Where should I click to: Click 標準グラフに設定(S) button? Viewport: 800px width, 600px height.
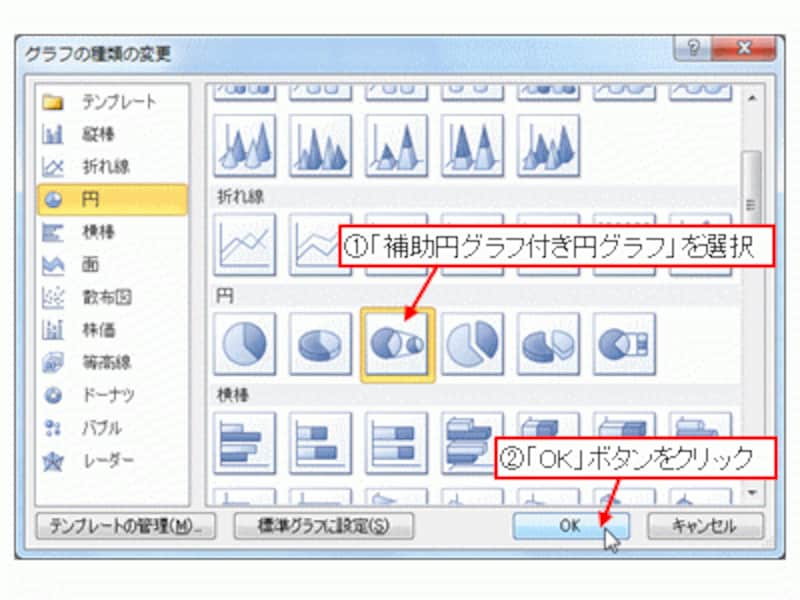tap(323, 526)
